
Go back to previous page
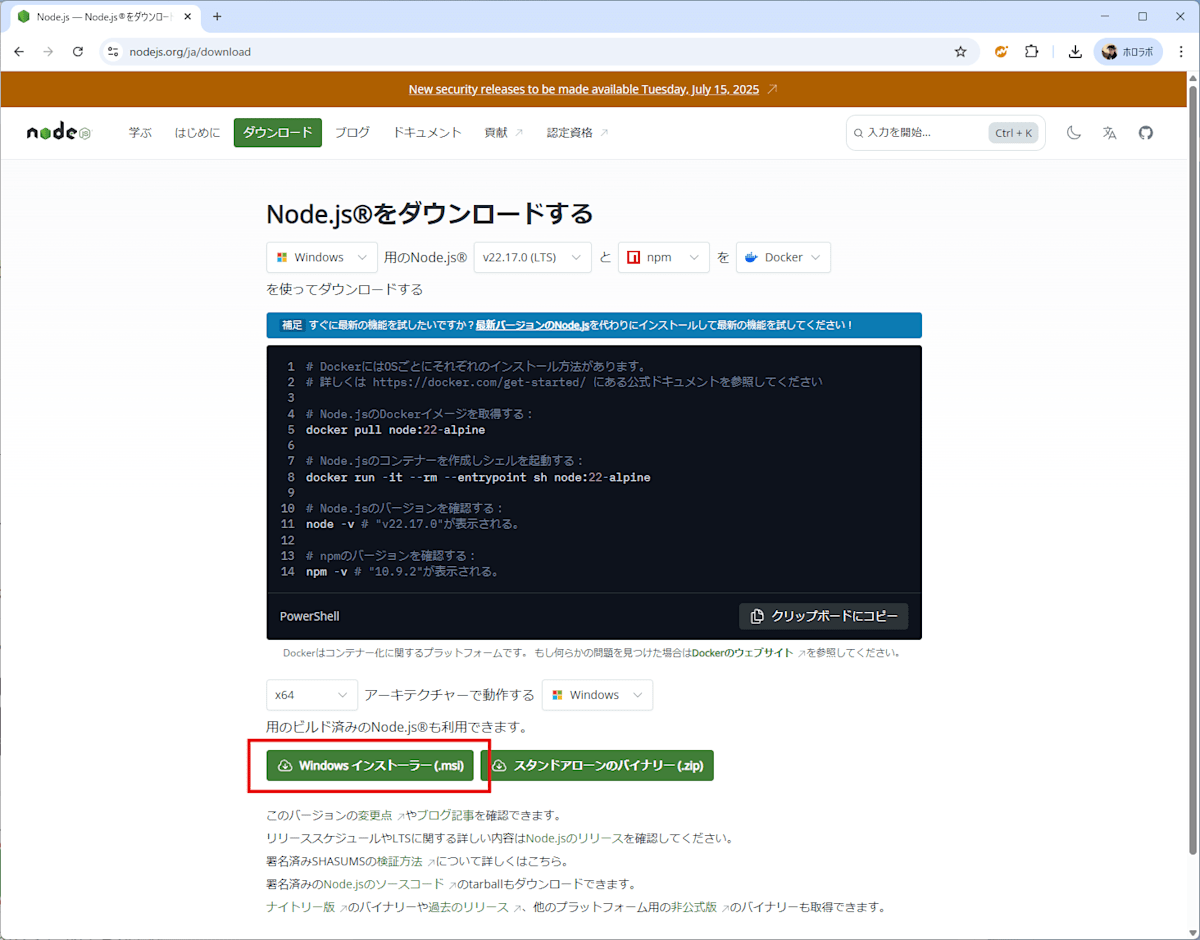tap(19, 52)
